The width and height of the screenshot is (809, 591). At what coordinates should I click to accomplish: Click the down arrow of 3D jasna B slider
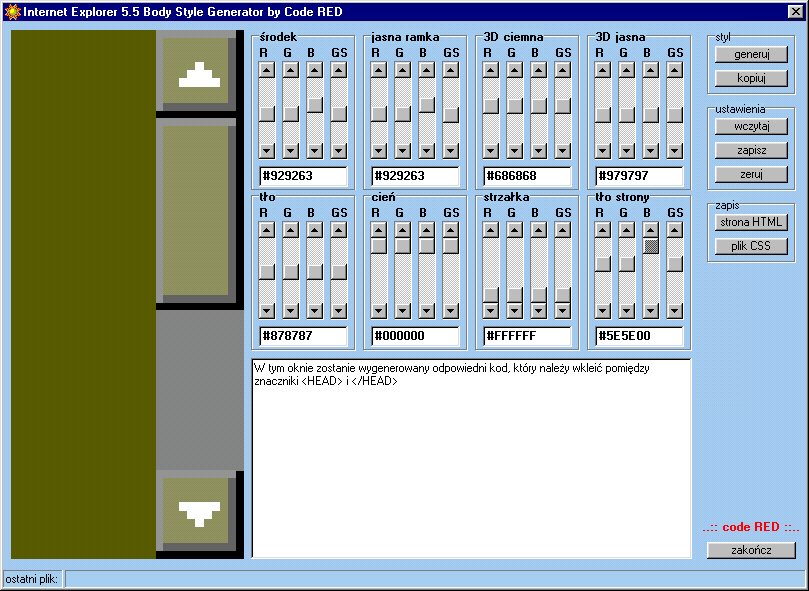[651, 151]
